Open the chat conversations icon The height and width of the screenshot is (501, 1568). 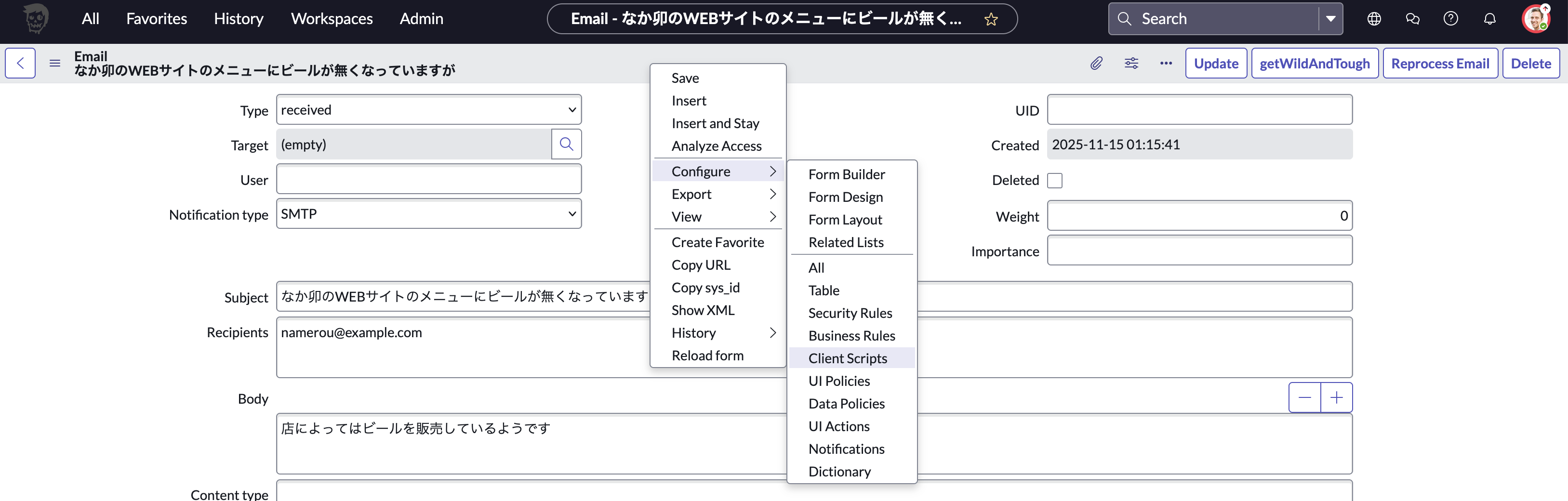[1412, 19]
